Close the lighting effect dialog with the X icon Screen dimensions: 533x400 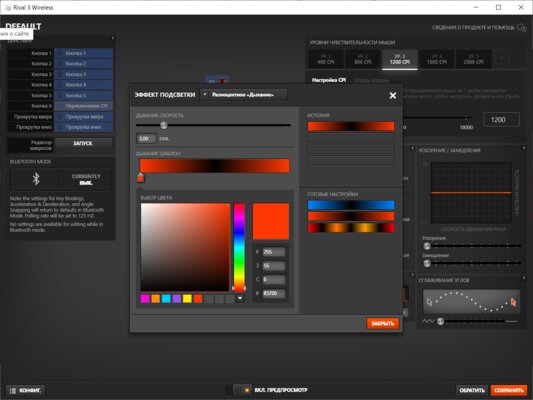tap(393, 95)
